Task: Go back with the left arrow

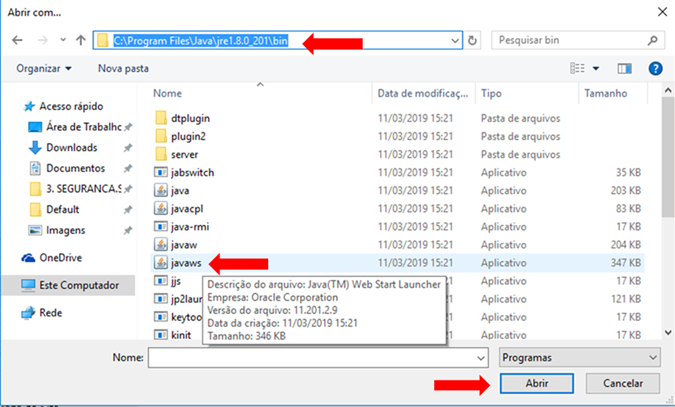Action: click(17, 40)
